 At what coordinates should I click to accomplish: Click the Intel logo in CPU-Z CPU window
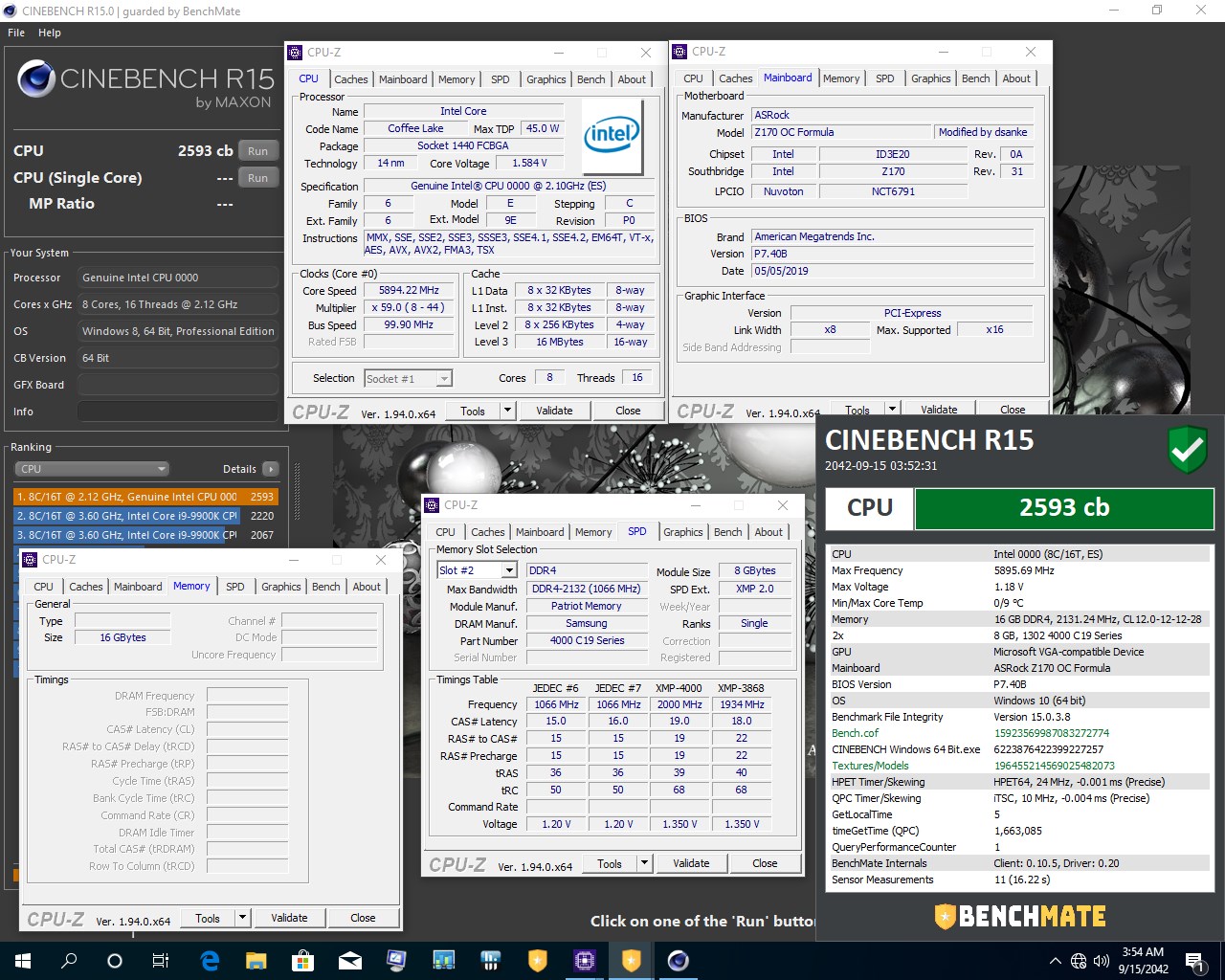pyautogui.click(x=612, y=135)
